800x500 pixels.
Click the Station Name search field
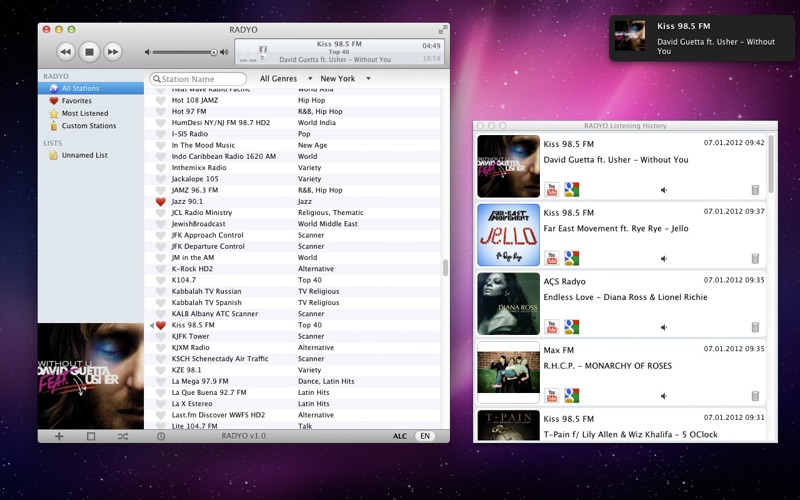click(x=198, y=79)
